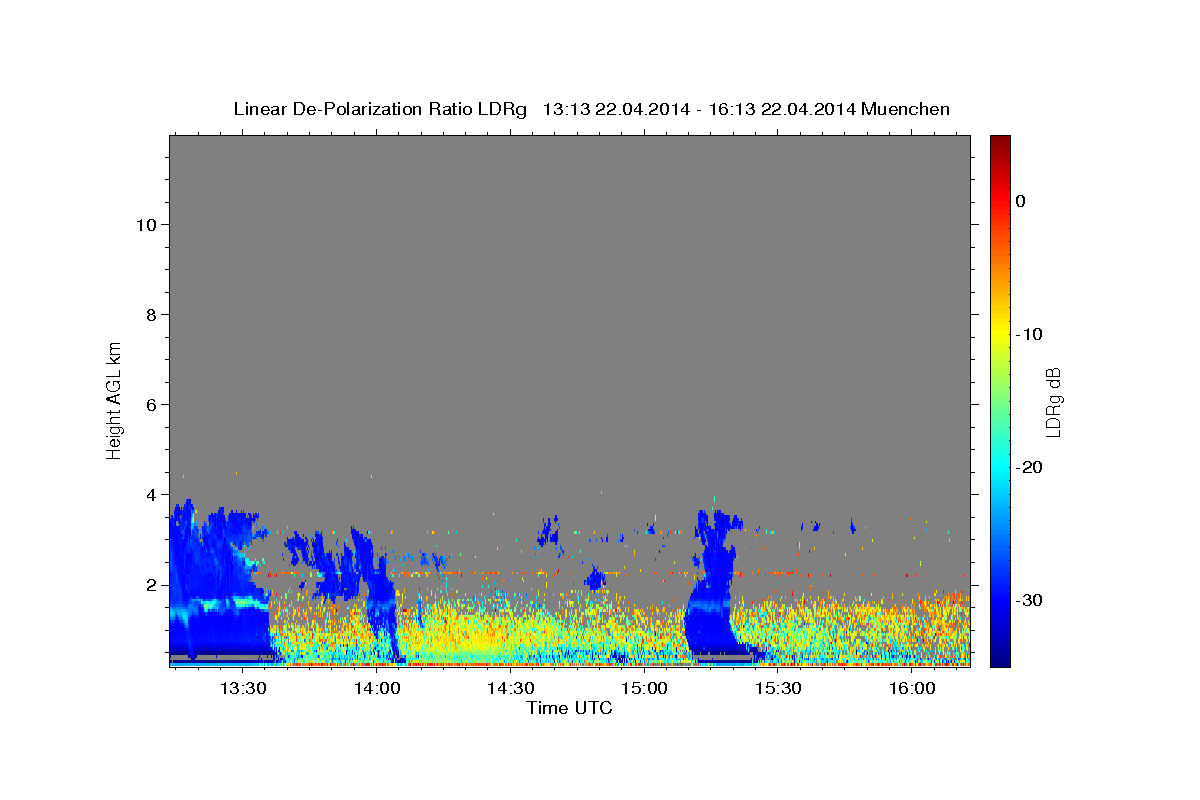The width and height of the screenshot is (1200, 800).
Task: Click the plot title 'Linear De-Polarization Ratio LDRg'
Action: [x=380, y=109]
